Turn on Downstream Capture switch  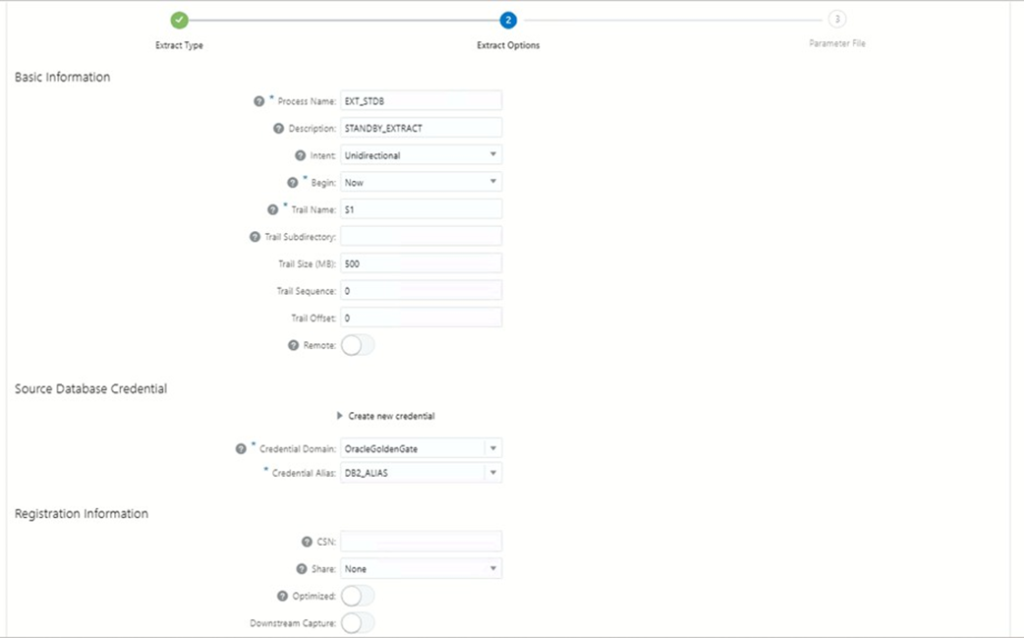pos(358,623)
